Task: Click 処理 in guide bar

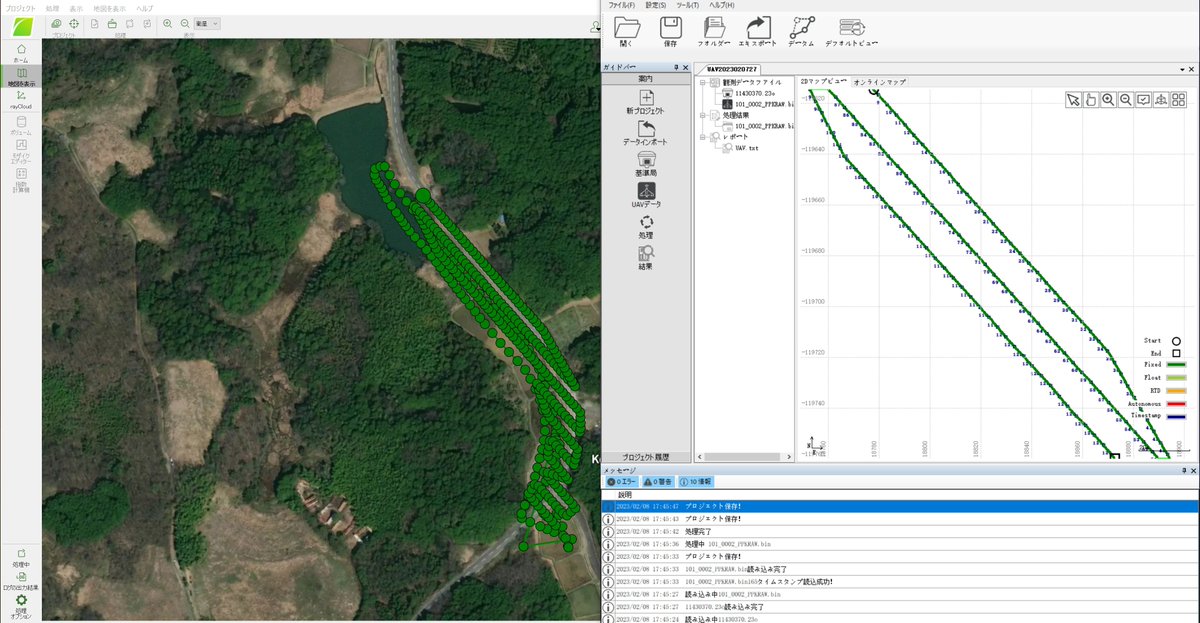Action: coord(645,227)
